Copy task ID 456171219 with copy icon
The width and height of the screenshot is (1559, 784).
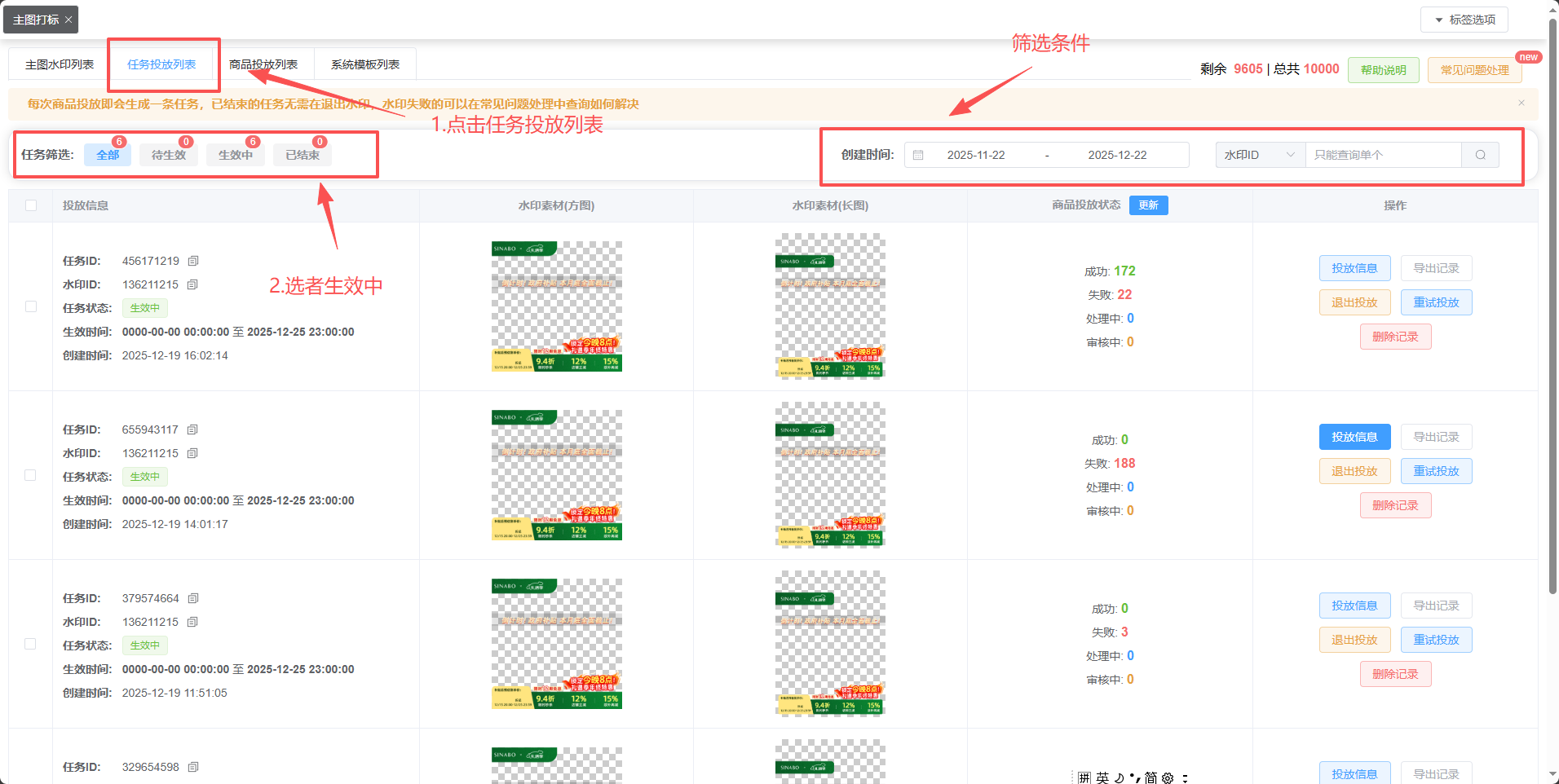[x=193, y=261]
